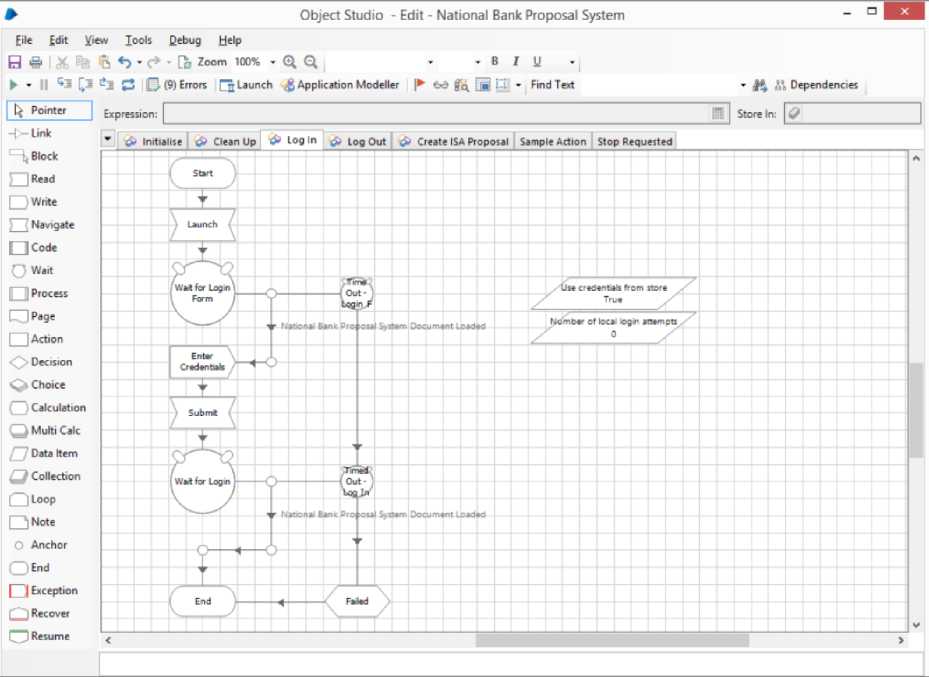Open the Debug menu
929x677 pixels.
[185, 40]
